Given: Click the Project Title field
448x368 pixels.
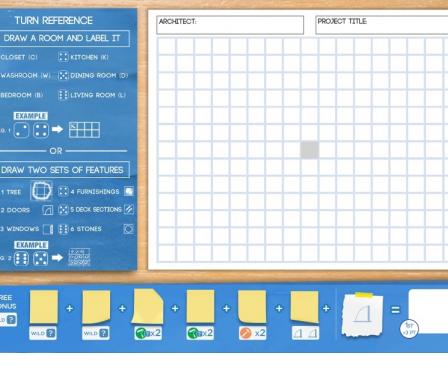Looking at the screenshot, I should [381, 25].
